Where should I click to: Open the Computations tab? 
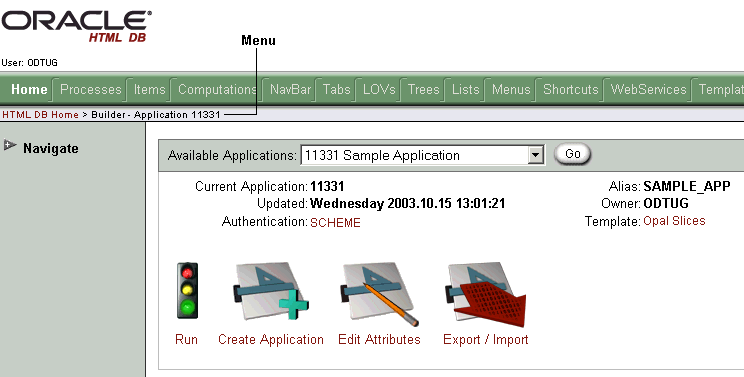coord(217,90)
